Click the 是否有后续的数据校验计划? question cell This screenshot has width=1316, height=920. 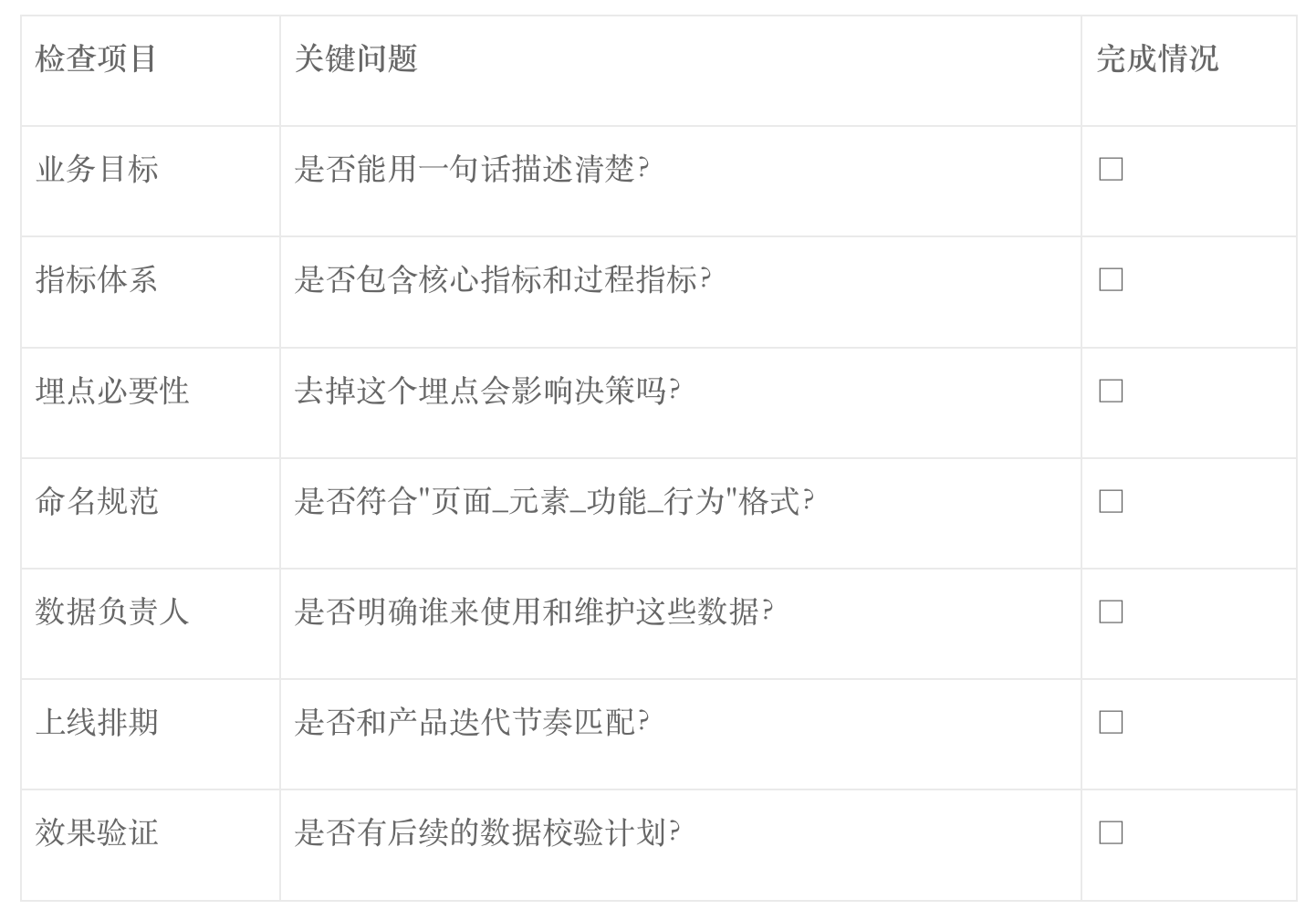pyautogui.click(x=486, y=833)
